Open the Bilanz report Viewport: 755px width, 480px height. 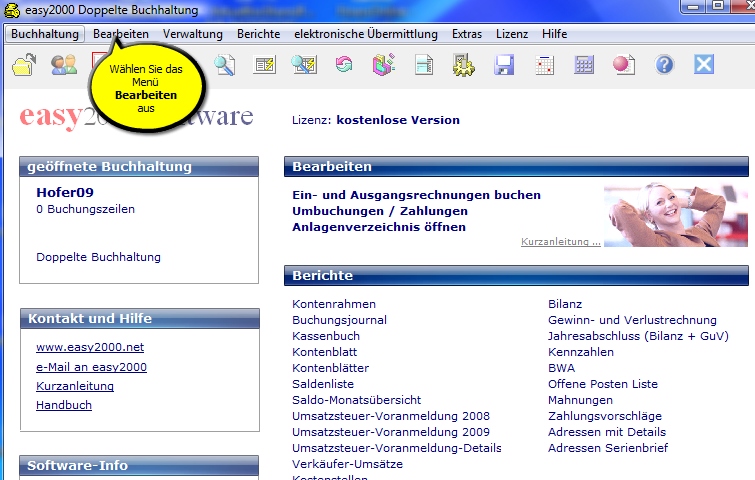565,304
